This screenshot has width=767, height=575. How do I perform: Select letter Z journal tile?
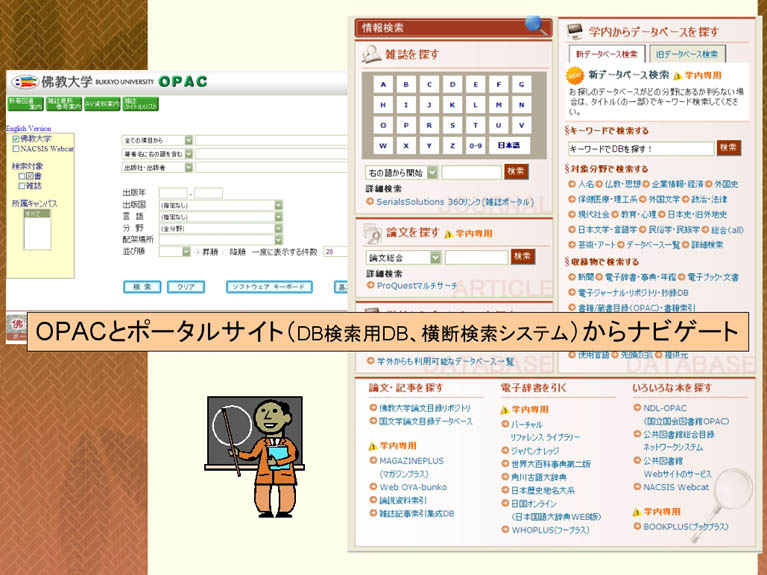[x=452, y=145]
